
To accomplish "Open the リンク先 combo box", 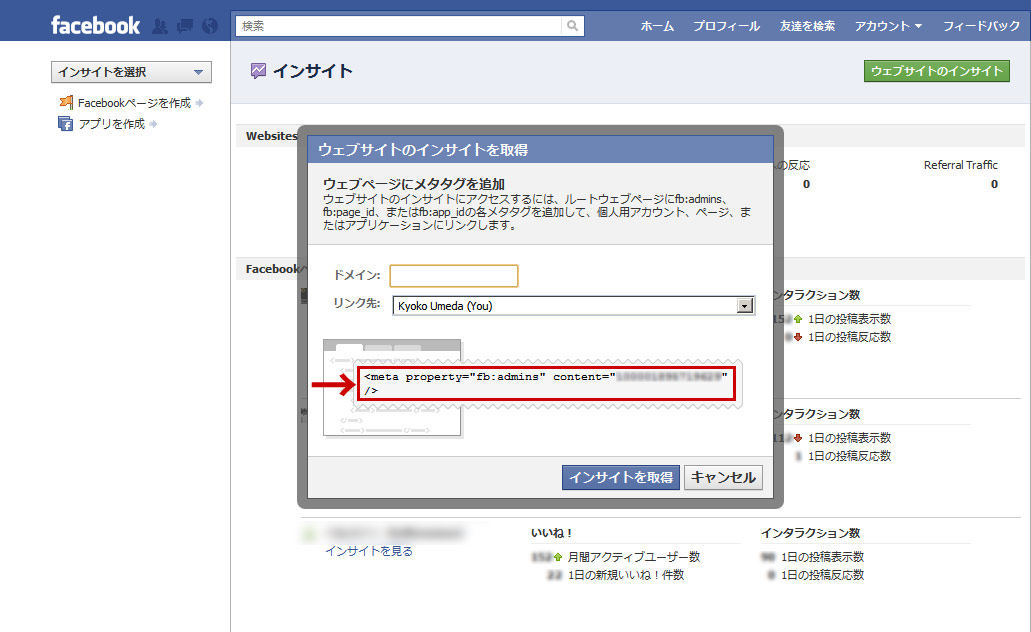I will point(573,306).
